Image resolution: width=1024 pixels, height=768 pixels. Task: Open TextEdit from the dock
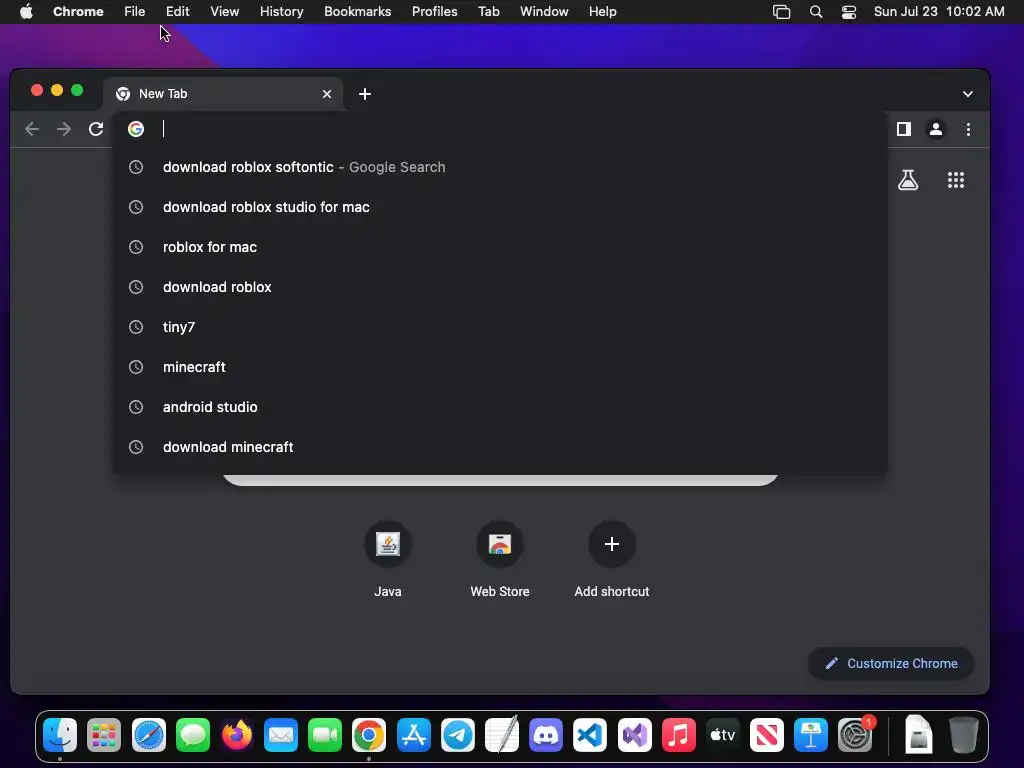[502, 735]
